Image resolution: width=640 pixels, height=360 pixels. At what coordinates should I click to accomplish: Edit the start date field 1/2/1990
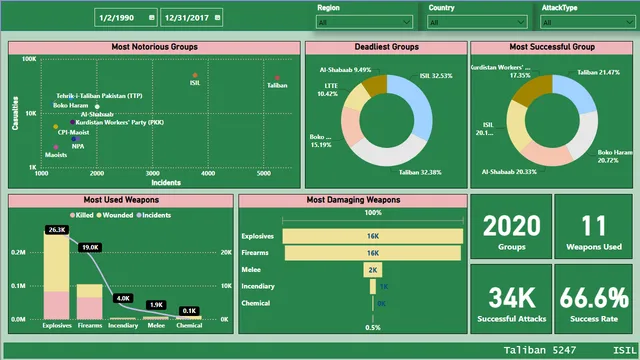point(126,18)
